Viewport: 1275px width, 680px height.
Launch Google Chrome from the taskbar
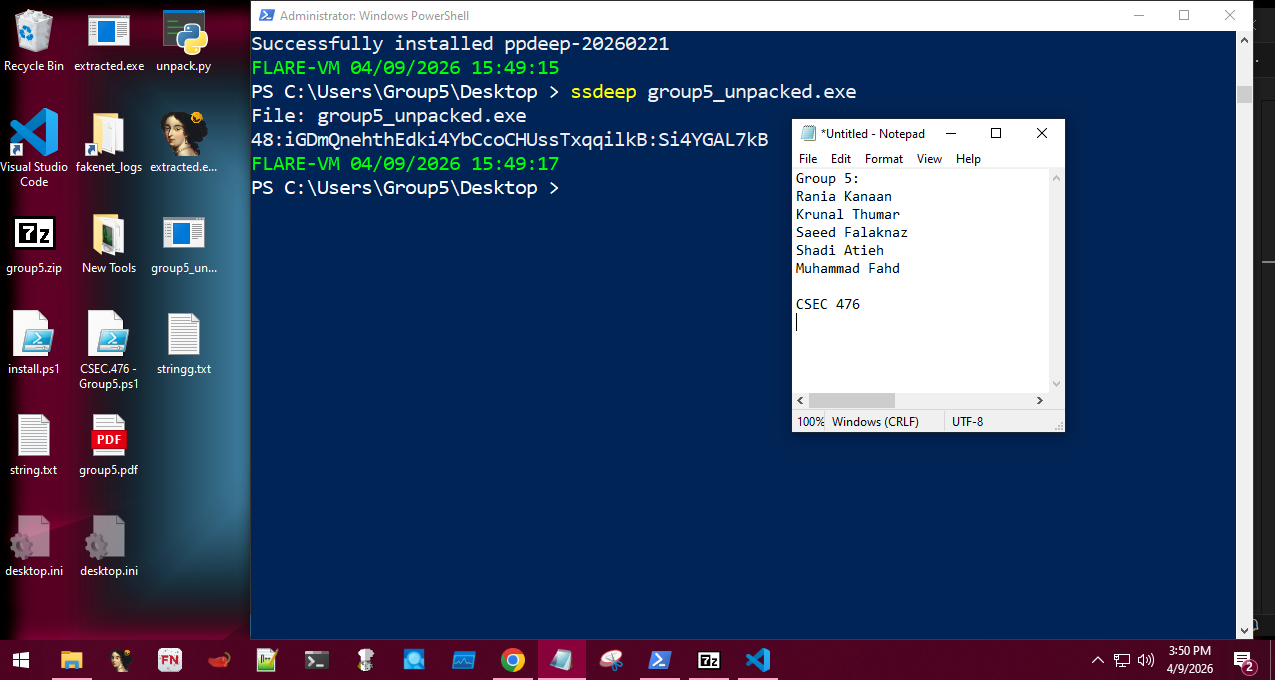pos(513,660)
